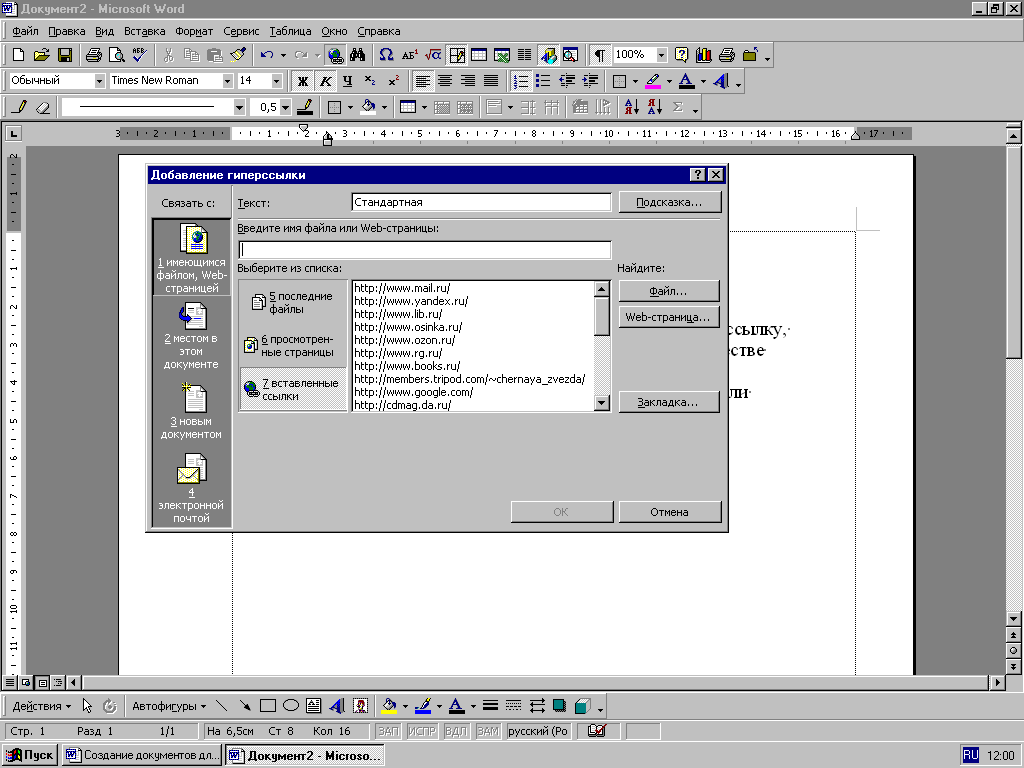Click the New document toolbar icon
Image resolution: width=1024 pixels, height=768 pixels.
[x=18, y=55]
